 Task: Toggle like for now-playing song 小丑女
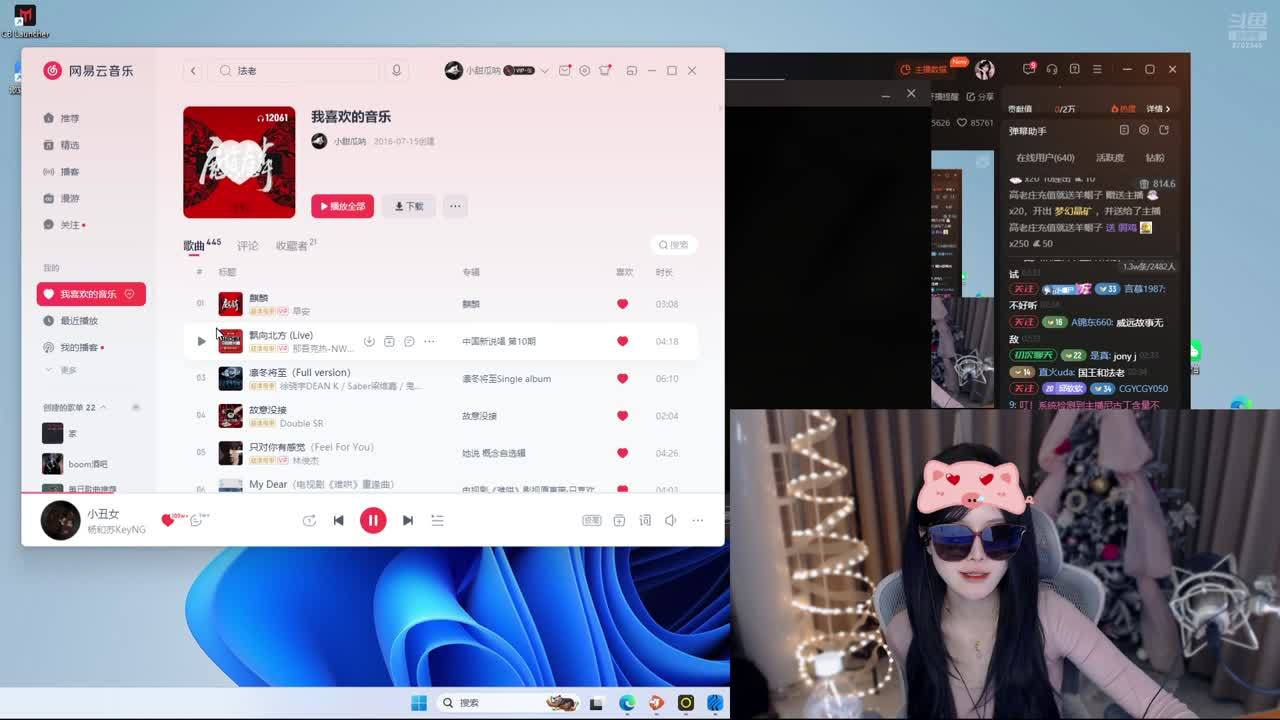click(x=167, y=520)
